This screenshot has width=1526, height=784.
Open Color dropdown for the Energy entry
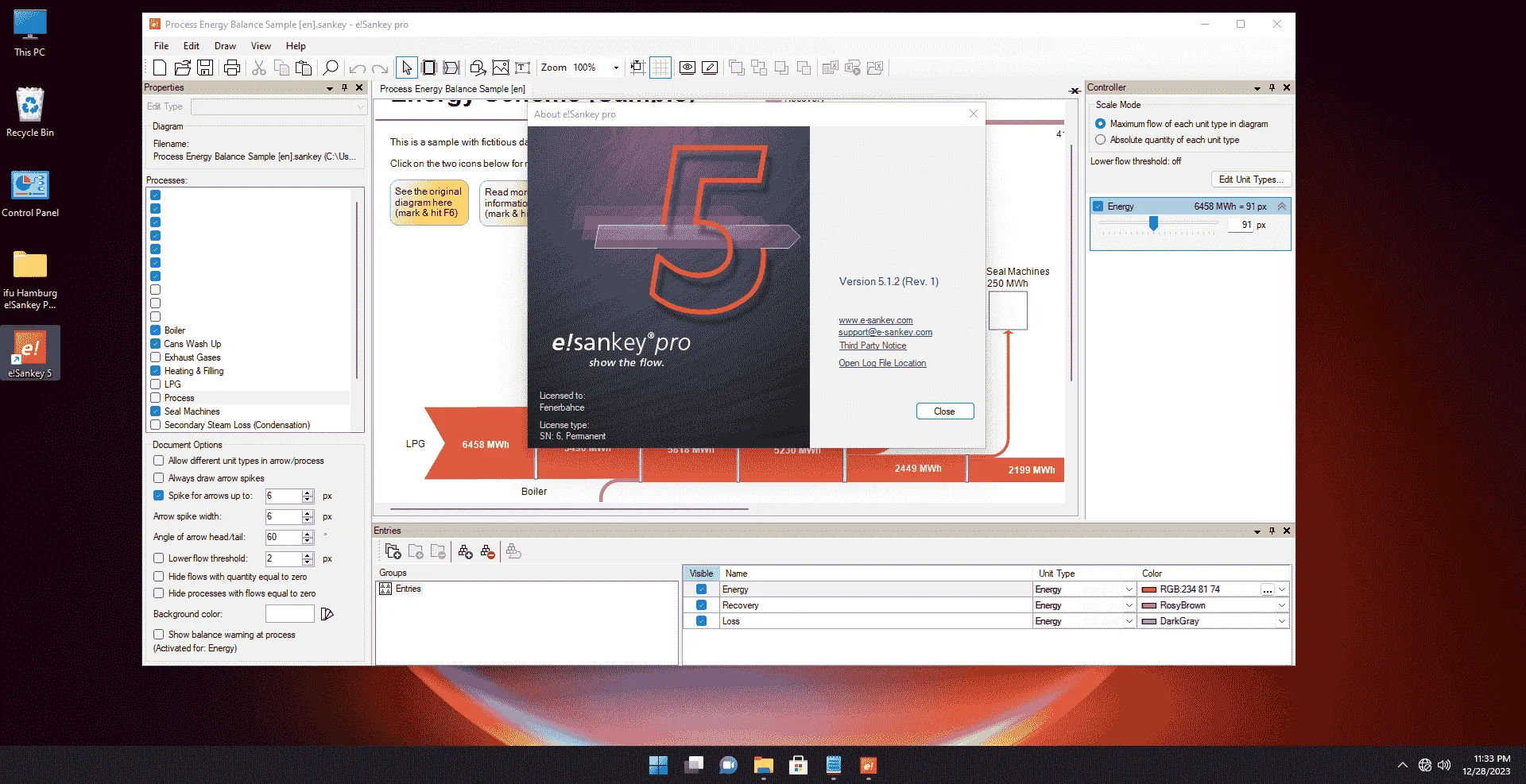[x=1282, y=589]
